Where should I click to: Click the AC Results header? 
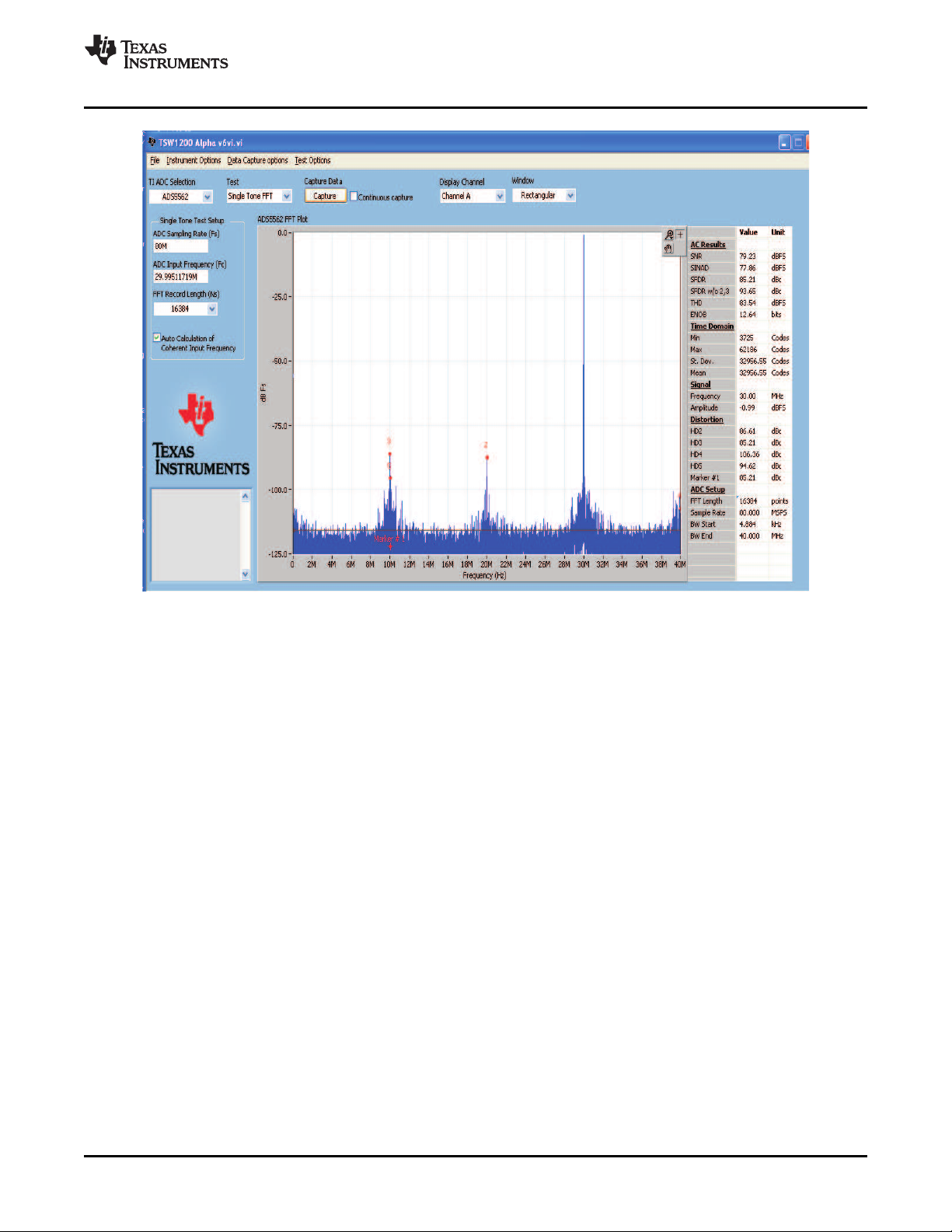[708, 245]
